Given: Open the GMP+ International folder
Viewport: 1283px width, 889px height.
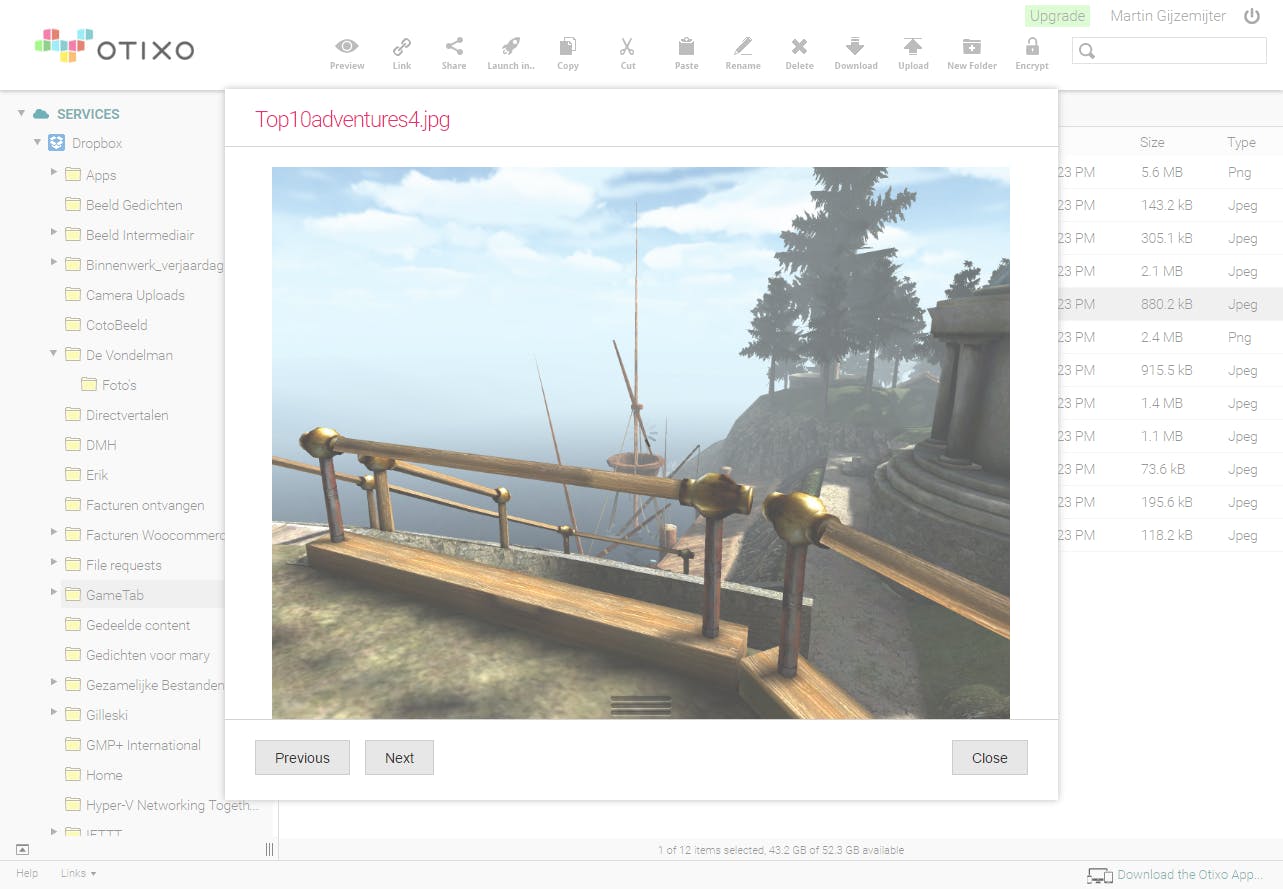Looking at the screenshot, I should click(x=143, y=745).
